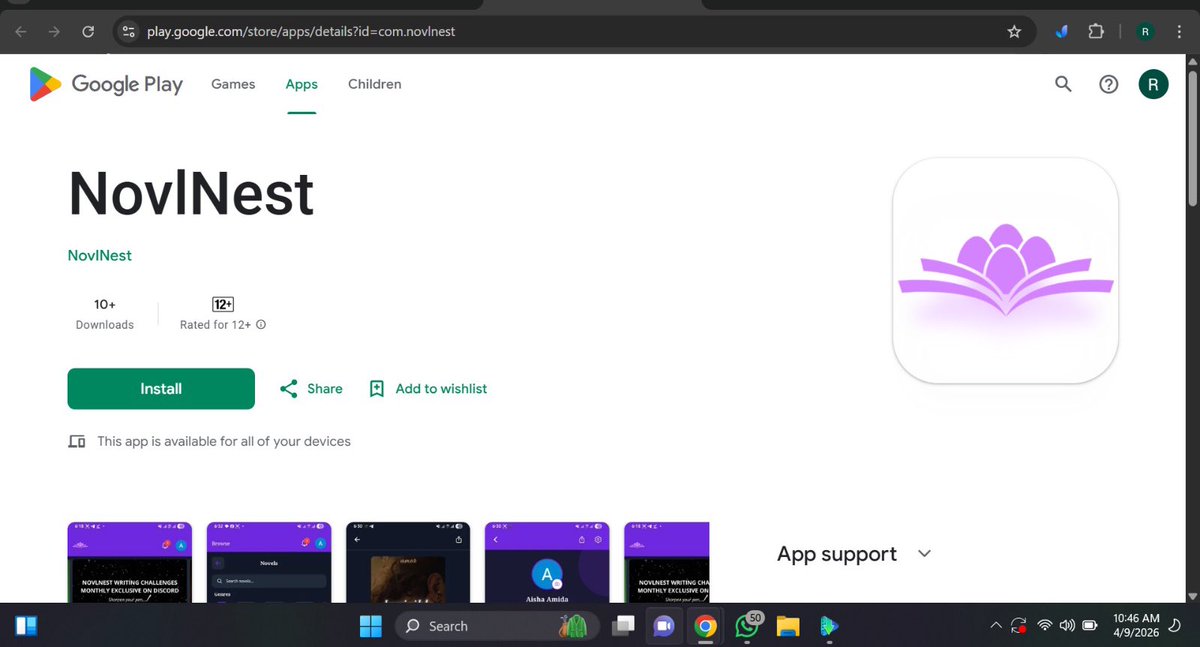
Task: Open the fifth partially visible screenshot
Action: [667, 562]
